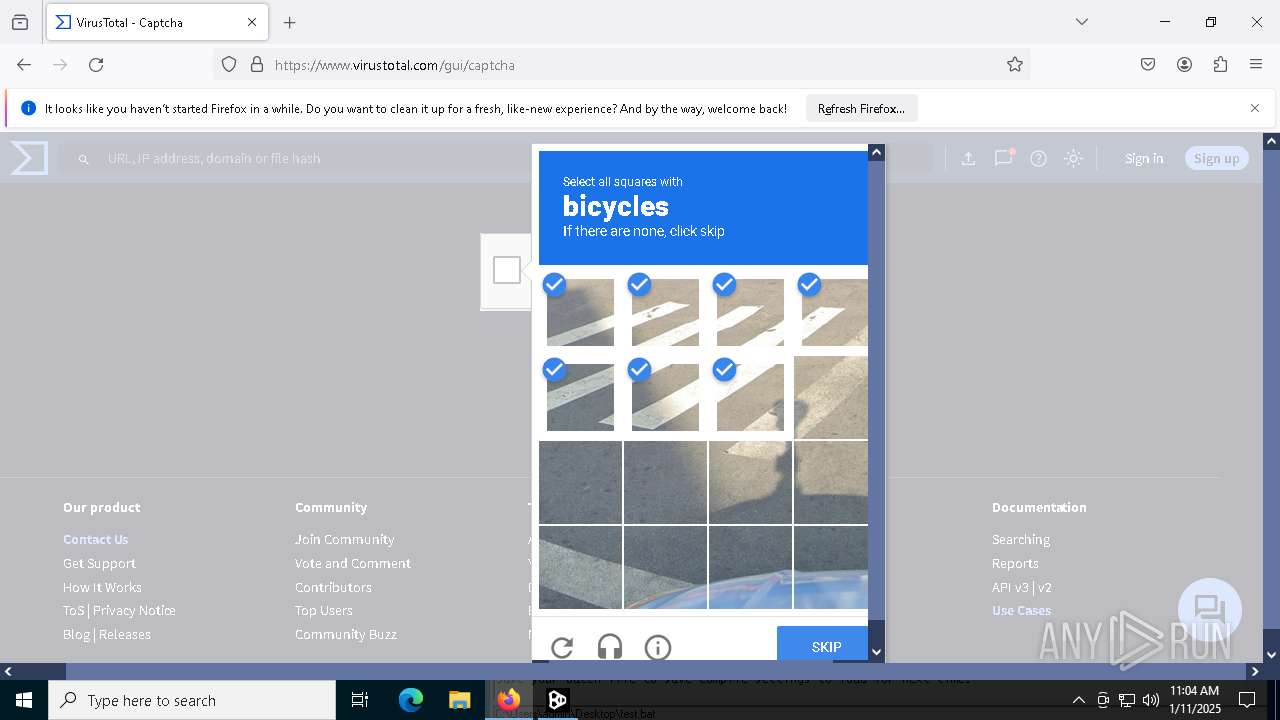
Task: Toggle light/dark theme sun icon
Action: pos(1073,158)
